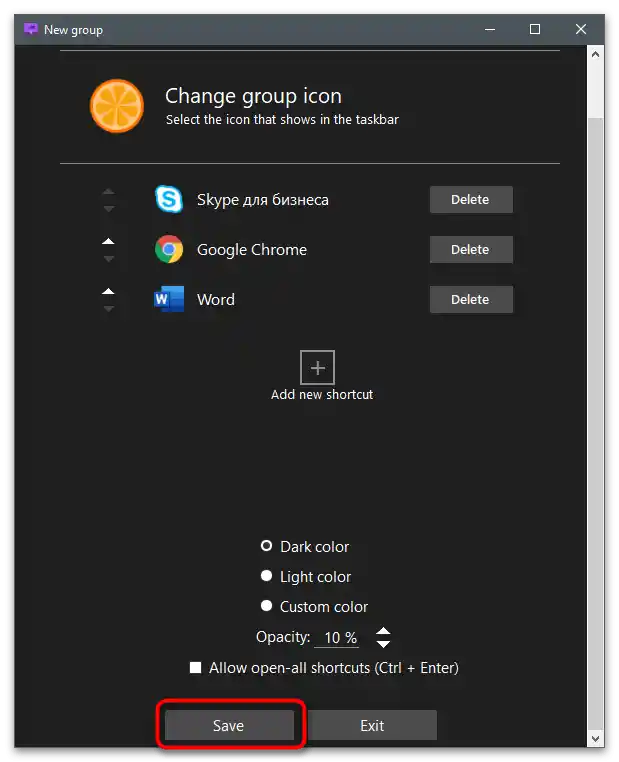
Task: Click the Exit button
Action: 372,725
